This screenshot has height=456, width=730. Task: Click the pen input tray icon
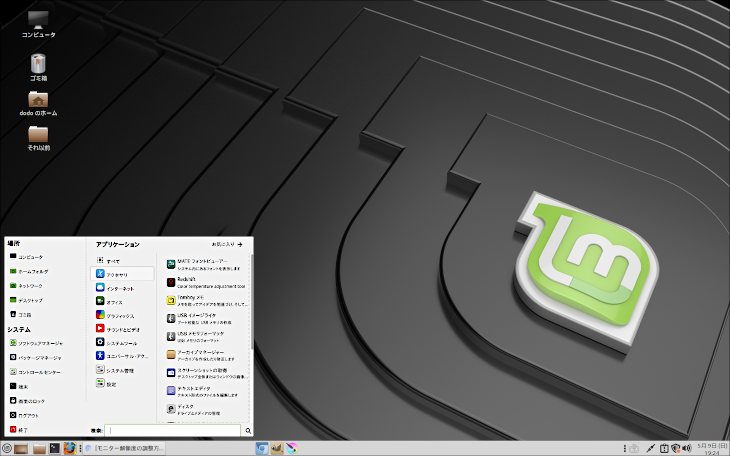point(651,449)
